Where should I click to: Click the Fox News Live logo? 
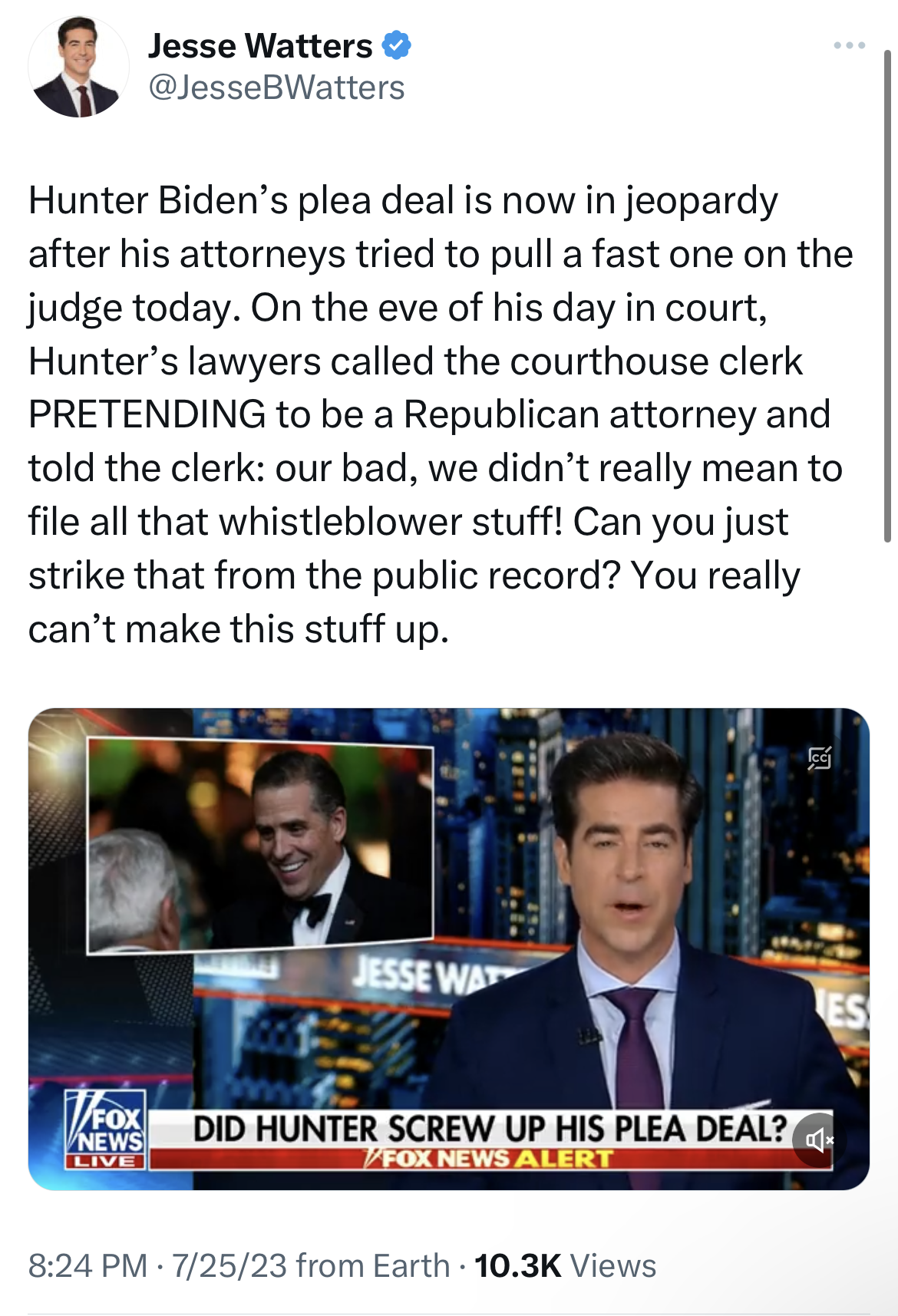106,1129
